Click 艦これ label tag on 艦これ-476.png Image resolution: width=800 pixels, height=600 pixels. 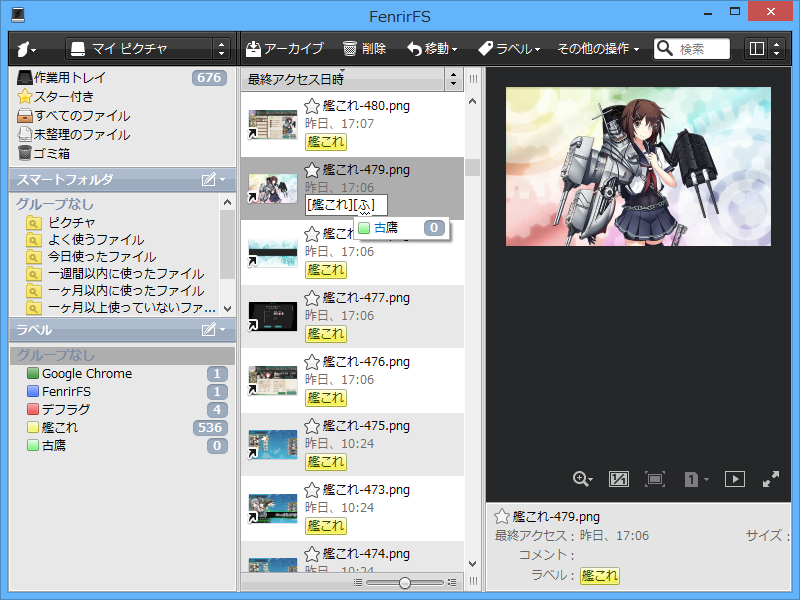pos(326,398)
